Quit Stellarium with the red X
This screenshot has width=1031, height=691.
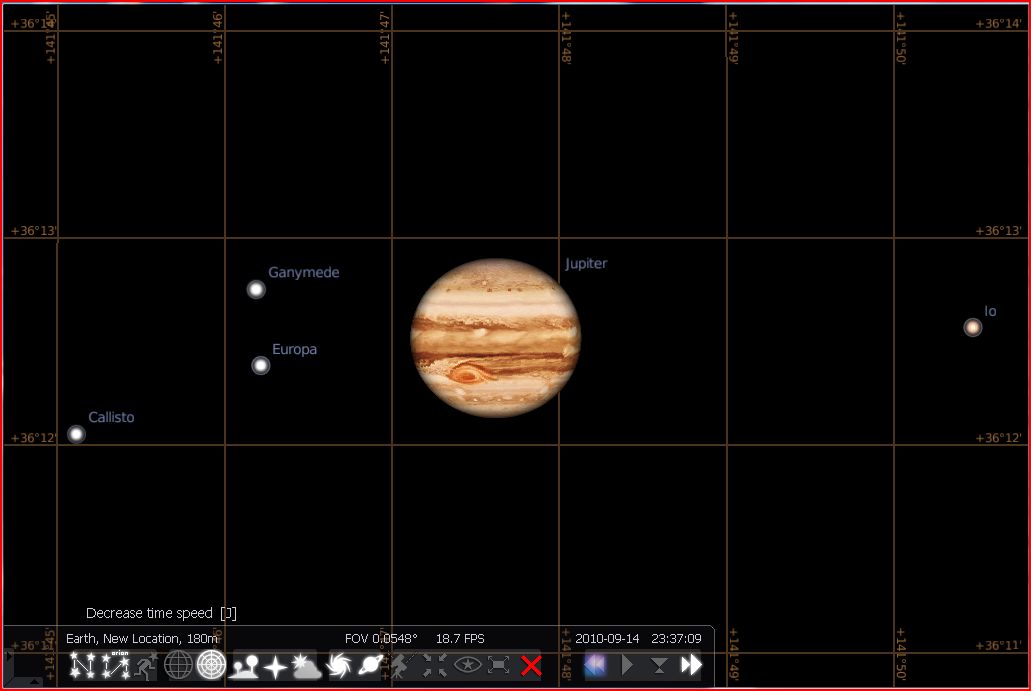click(x=531, y=666)
